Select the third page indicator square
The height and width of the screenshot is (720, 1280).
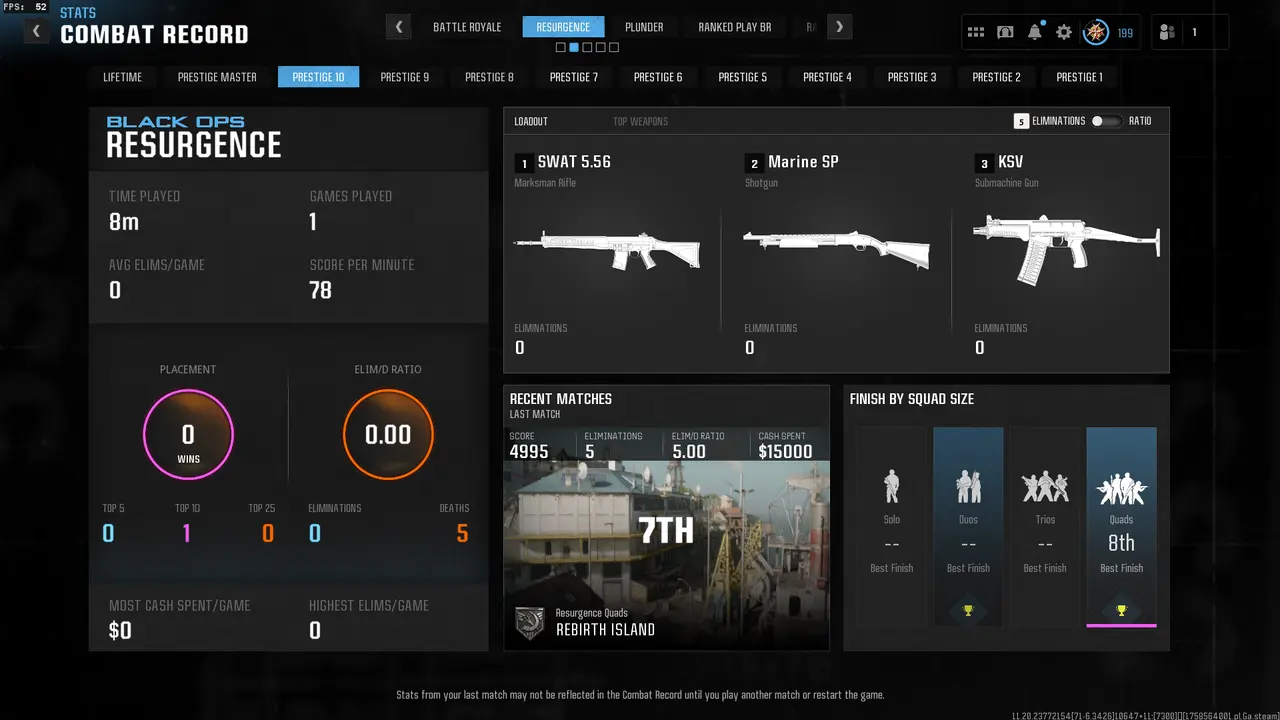click(x=587, y=47)
